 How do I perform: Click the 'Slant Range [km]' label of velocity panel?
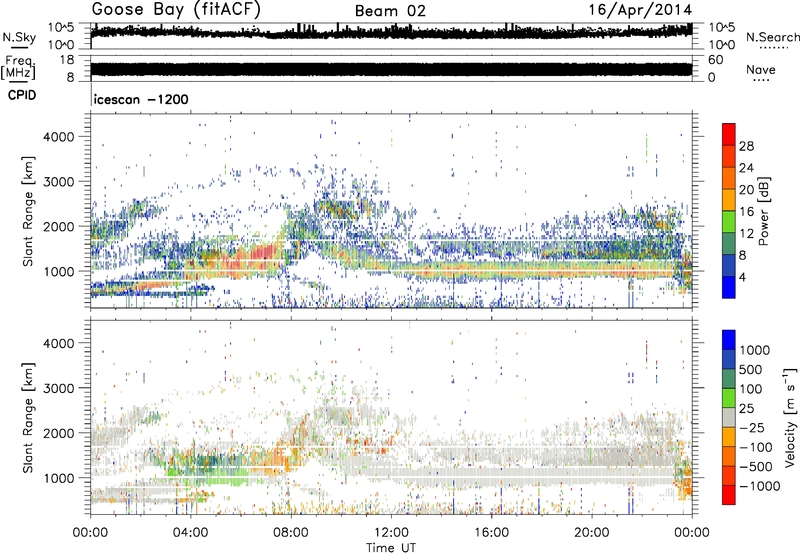coord(28,417)
